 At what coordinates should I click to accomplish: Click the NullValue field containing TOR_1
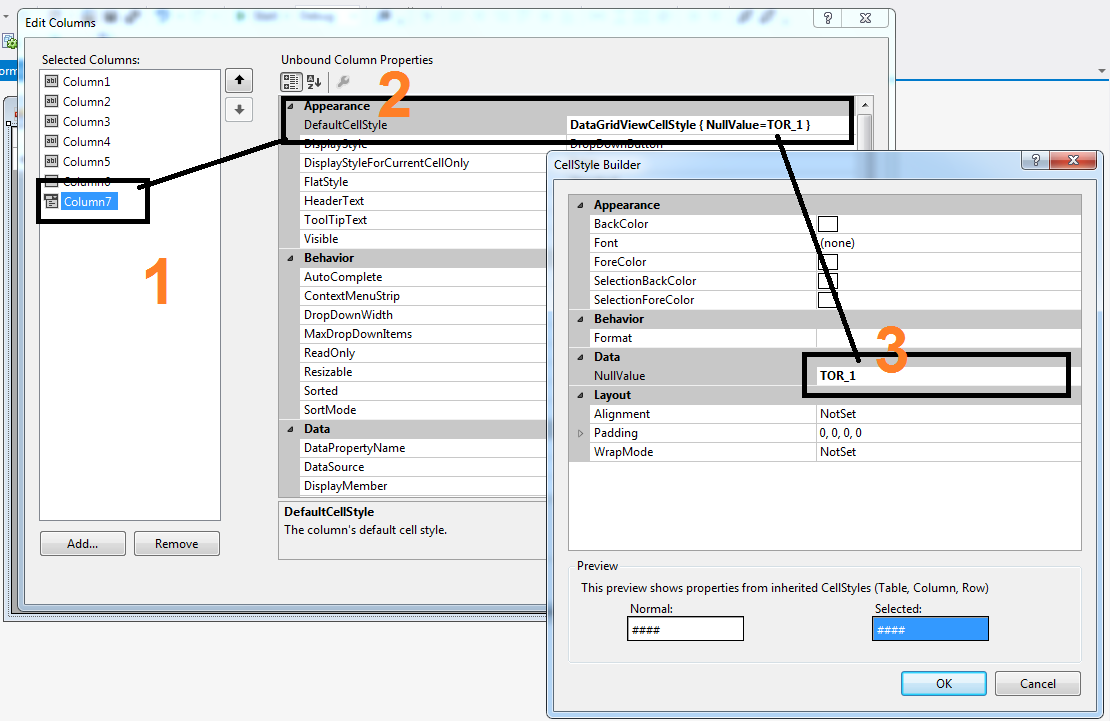pyautogui.click(x=949, y=376)
